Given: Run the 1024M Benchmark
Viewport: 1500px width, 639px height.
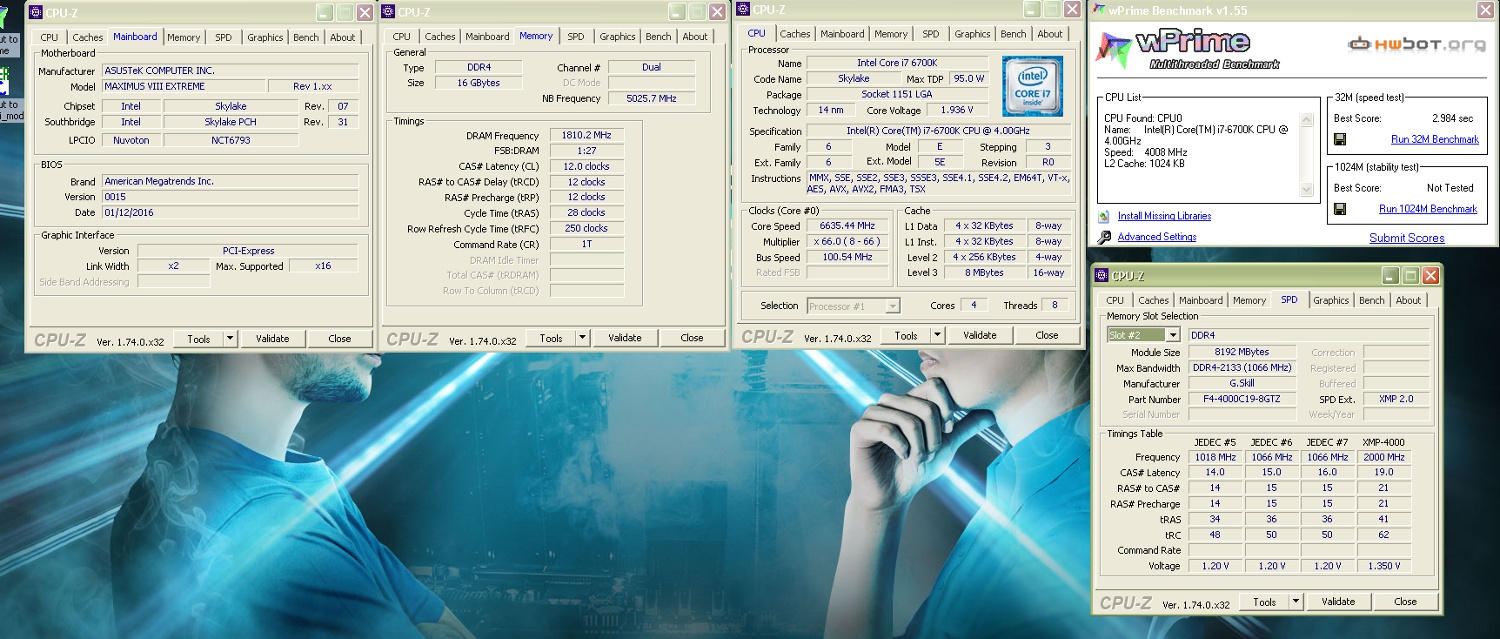Looking at the screenshot, I should [1428, 210].
